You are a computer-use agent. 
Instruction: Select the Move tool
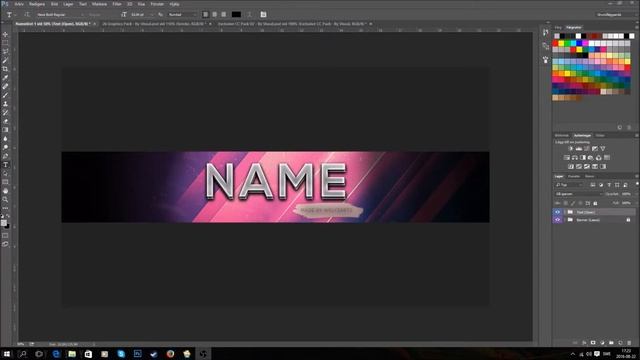coord(5,35)
